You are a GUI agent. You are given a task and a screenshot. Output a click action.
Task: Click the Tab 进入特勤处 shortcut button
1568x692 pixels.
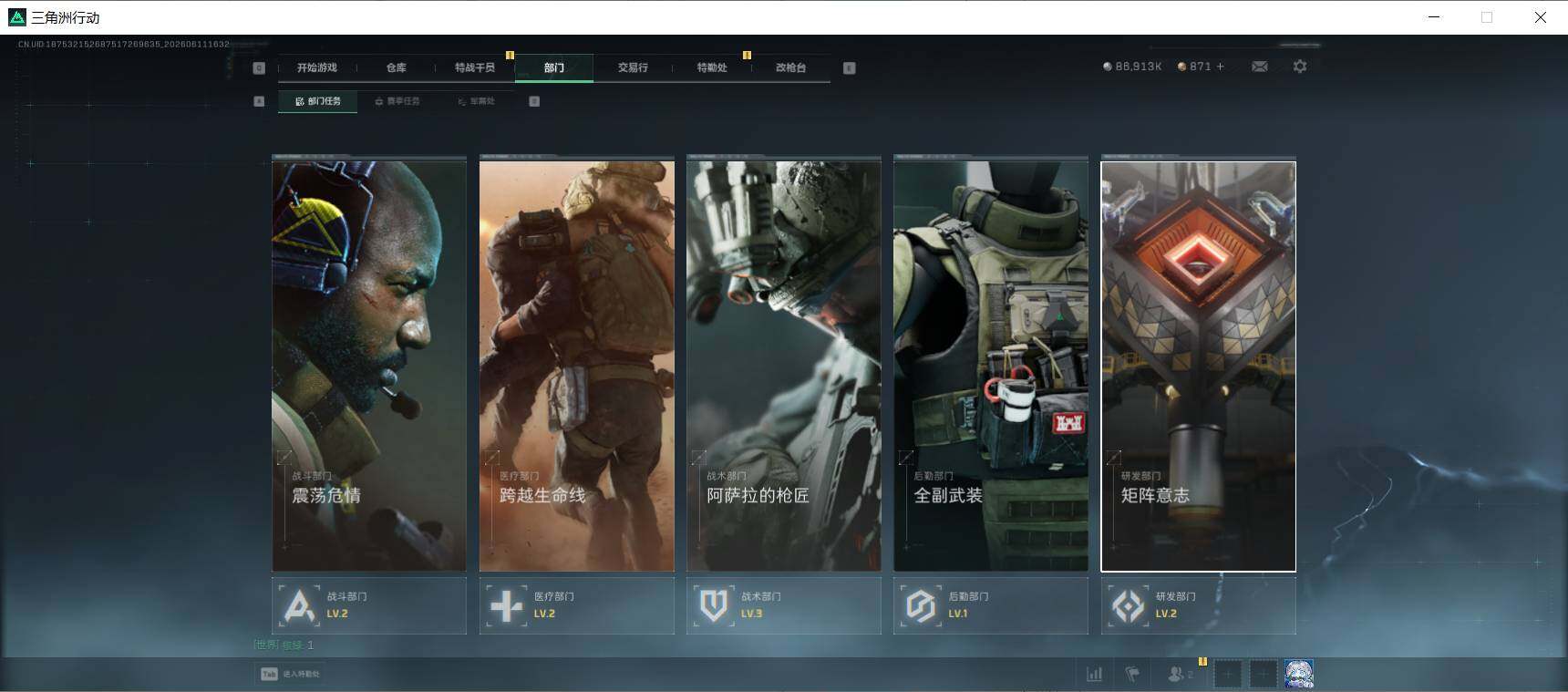[290, 674]
